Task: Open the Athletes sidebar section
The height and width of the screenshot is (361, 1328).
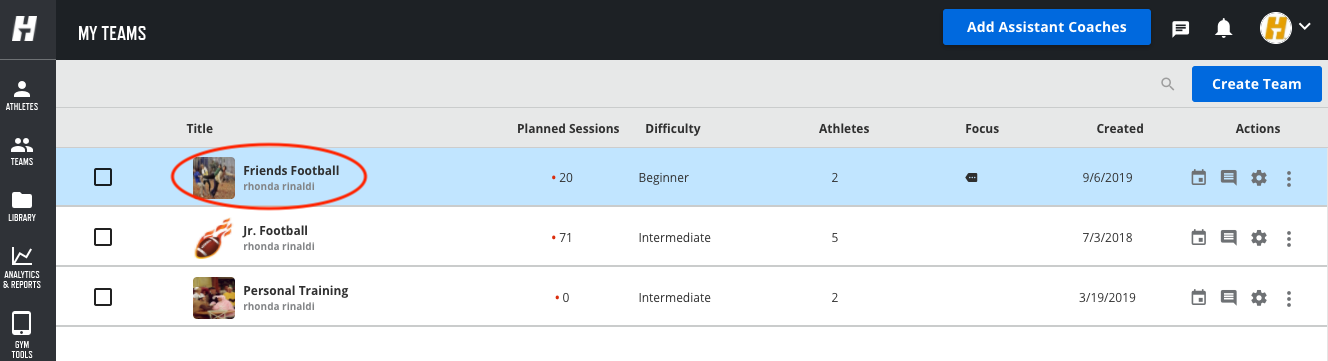Action: (x=22, y=95)
